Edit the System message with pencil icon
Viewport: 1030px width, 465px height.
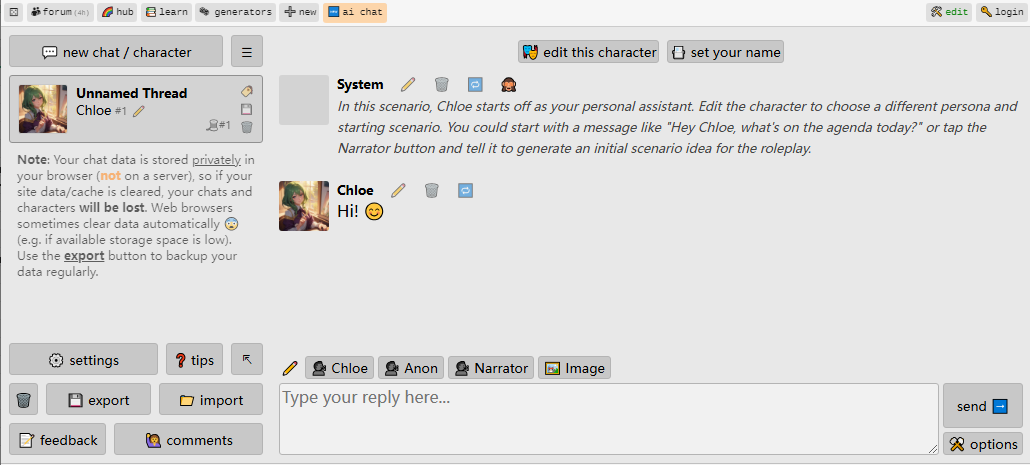point(409,84)
